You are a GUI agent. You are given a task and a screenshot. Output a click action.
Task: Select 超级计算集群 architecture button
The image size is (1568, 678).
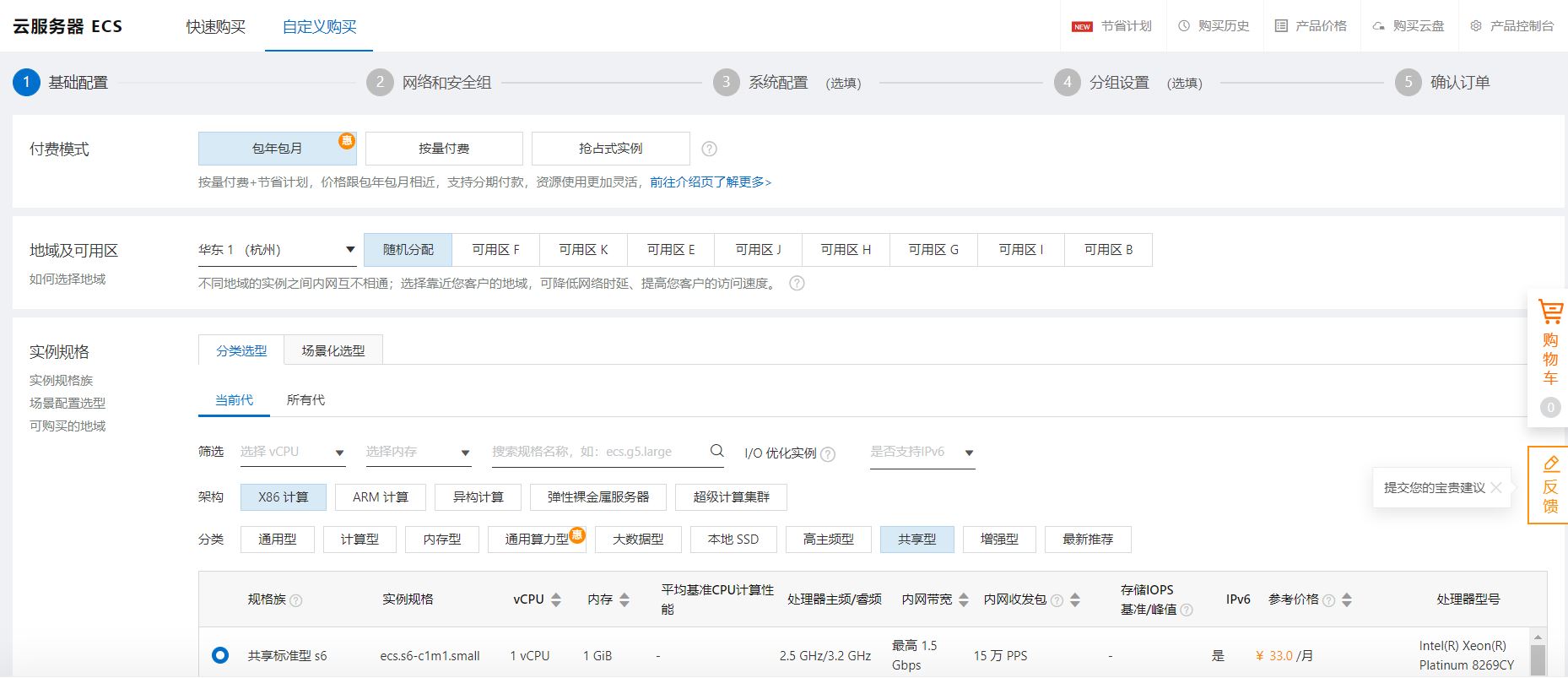(731, 497)
